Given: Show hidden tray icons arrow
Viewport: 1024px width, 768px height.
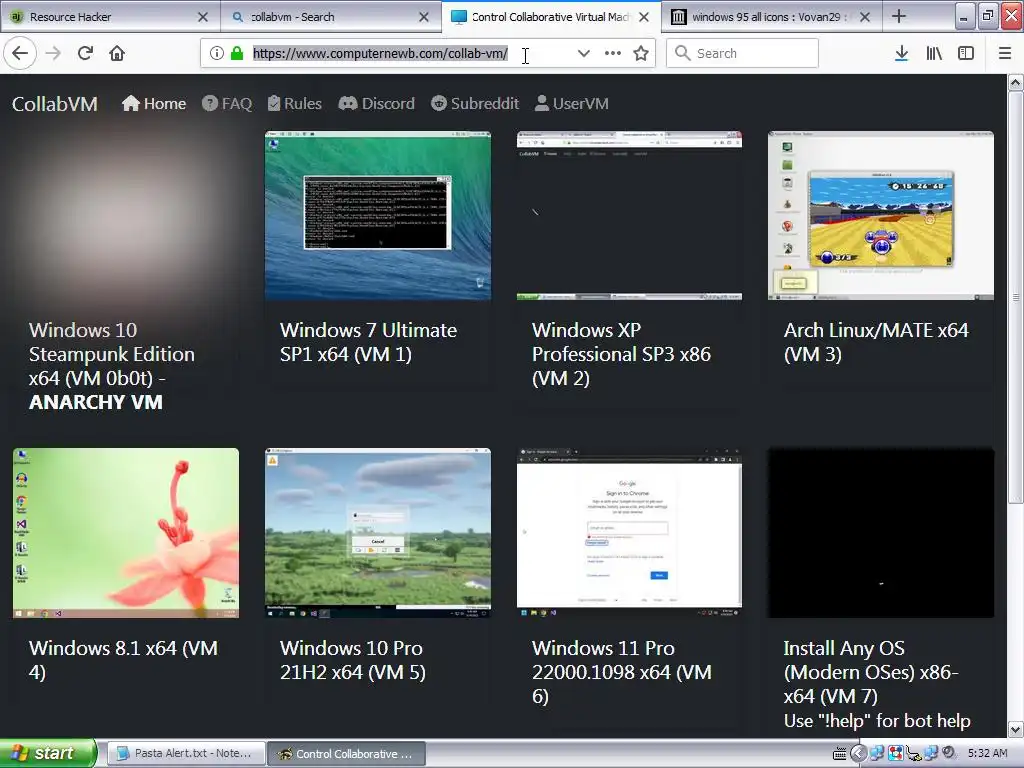Looking at the screenshot, I should 858,754.
